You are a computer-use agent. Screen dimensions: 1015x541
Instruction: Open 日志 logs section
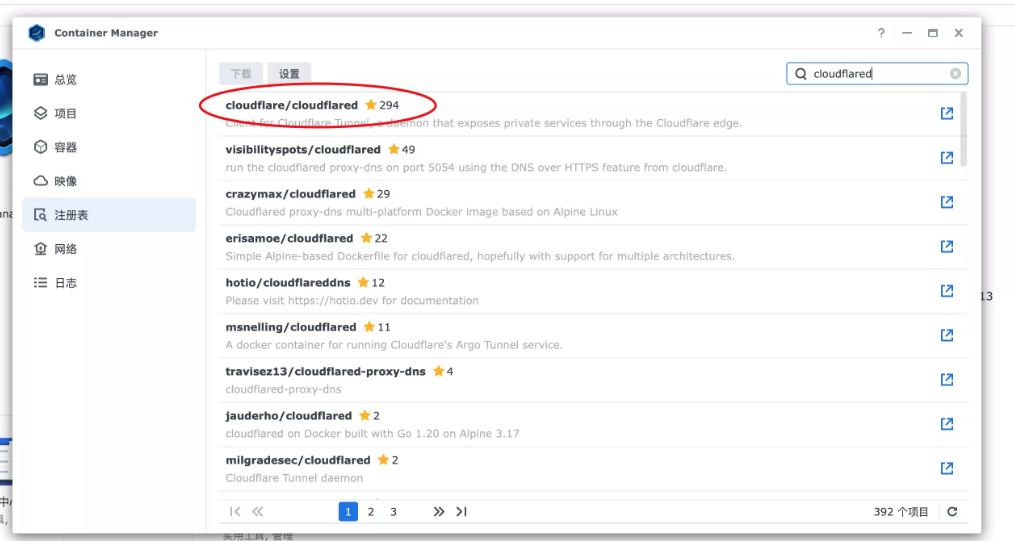point(66,283)
